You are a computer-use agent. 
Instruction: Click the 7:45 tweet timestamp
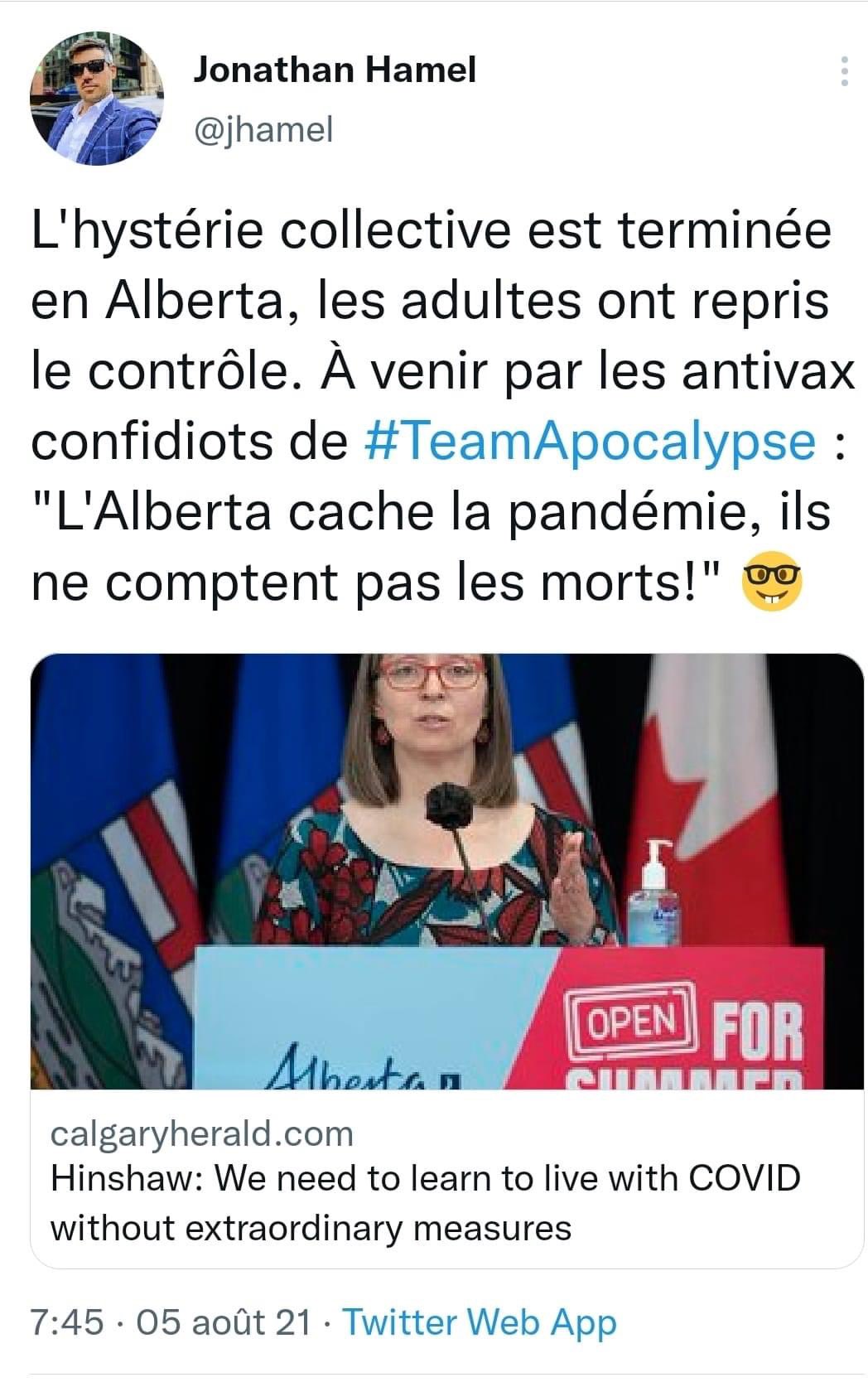(67, 1322)
